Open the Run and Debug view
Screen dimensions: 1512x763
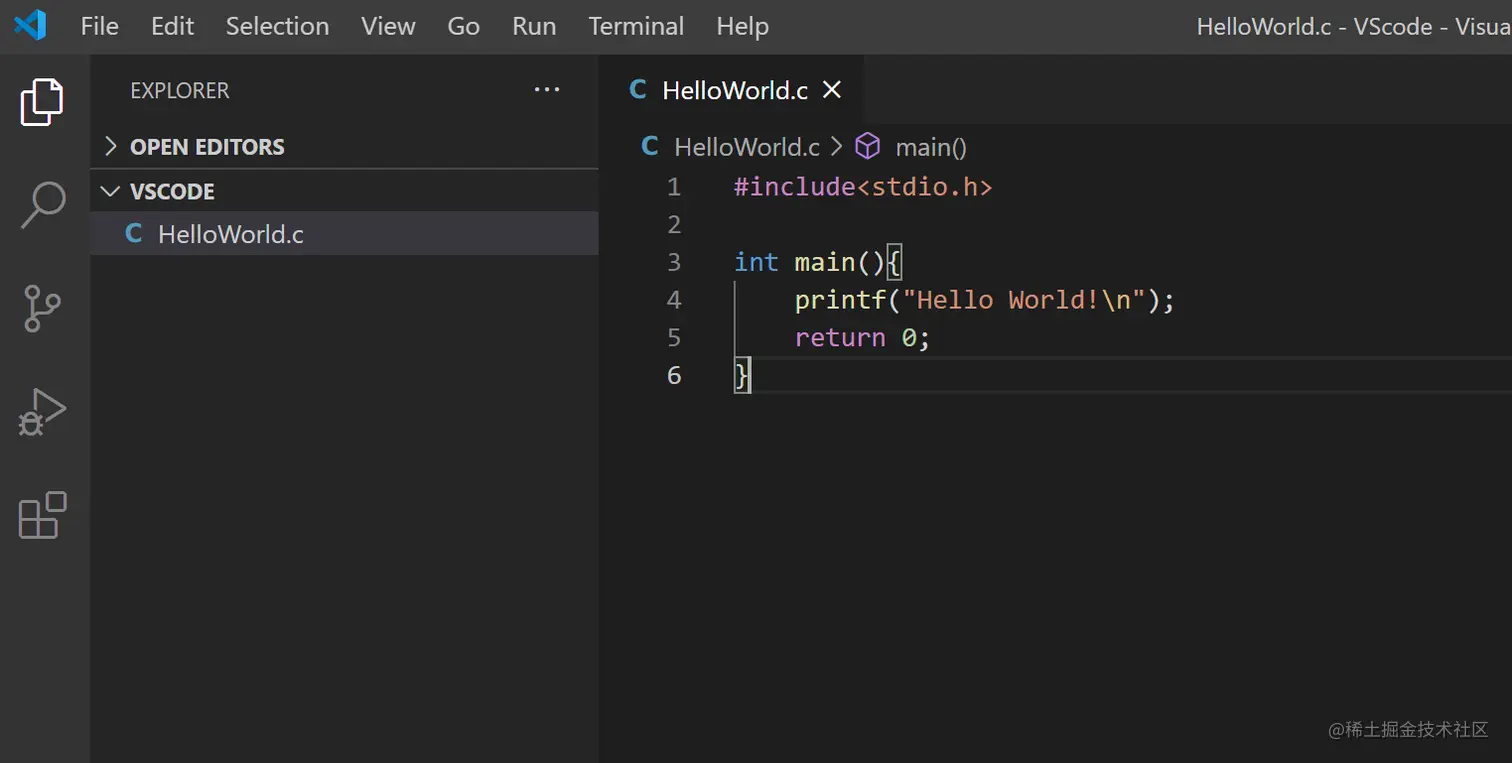pos(42,411)
